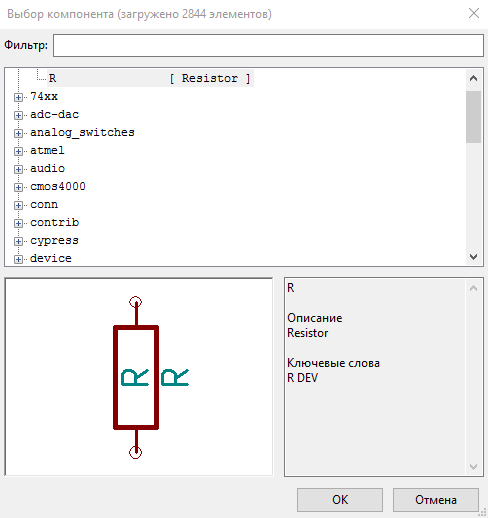Click the Отмена cancel button
488x518 pixels.
pos(436,500)
